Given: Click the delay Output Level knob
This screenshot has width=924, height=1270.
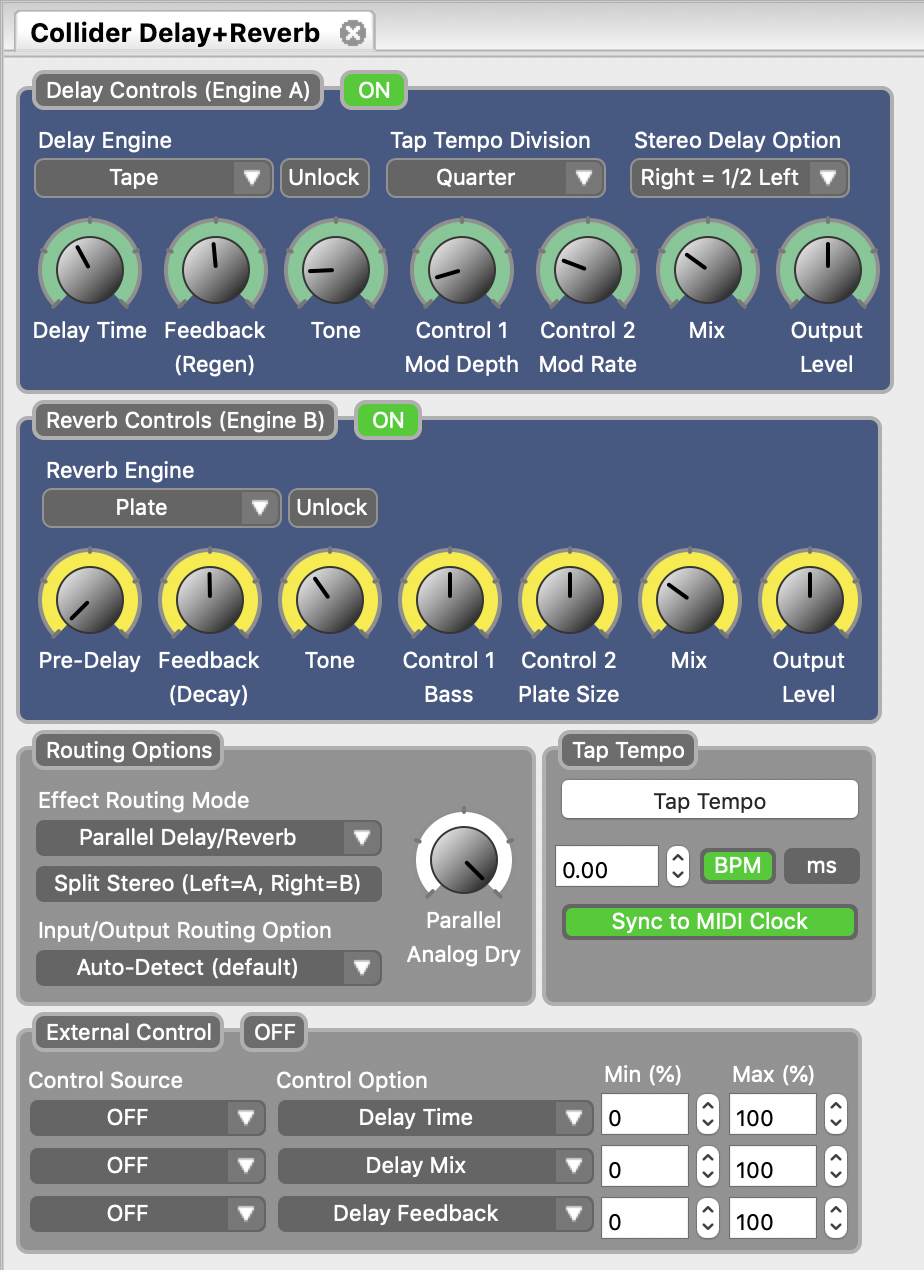Looking at the screenshot, I should click(827, 270).
